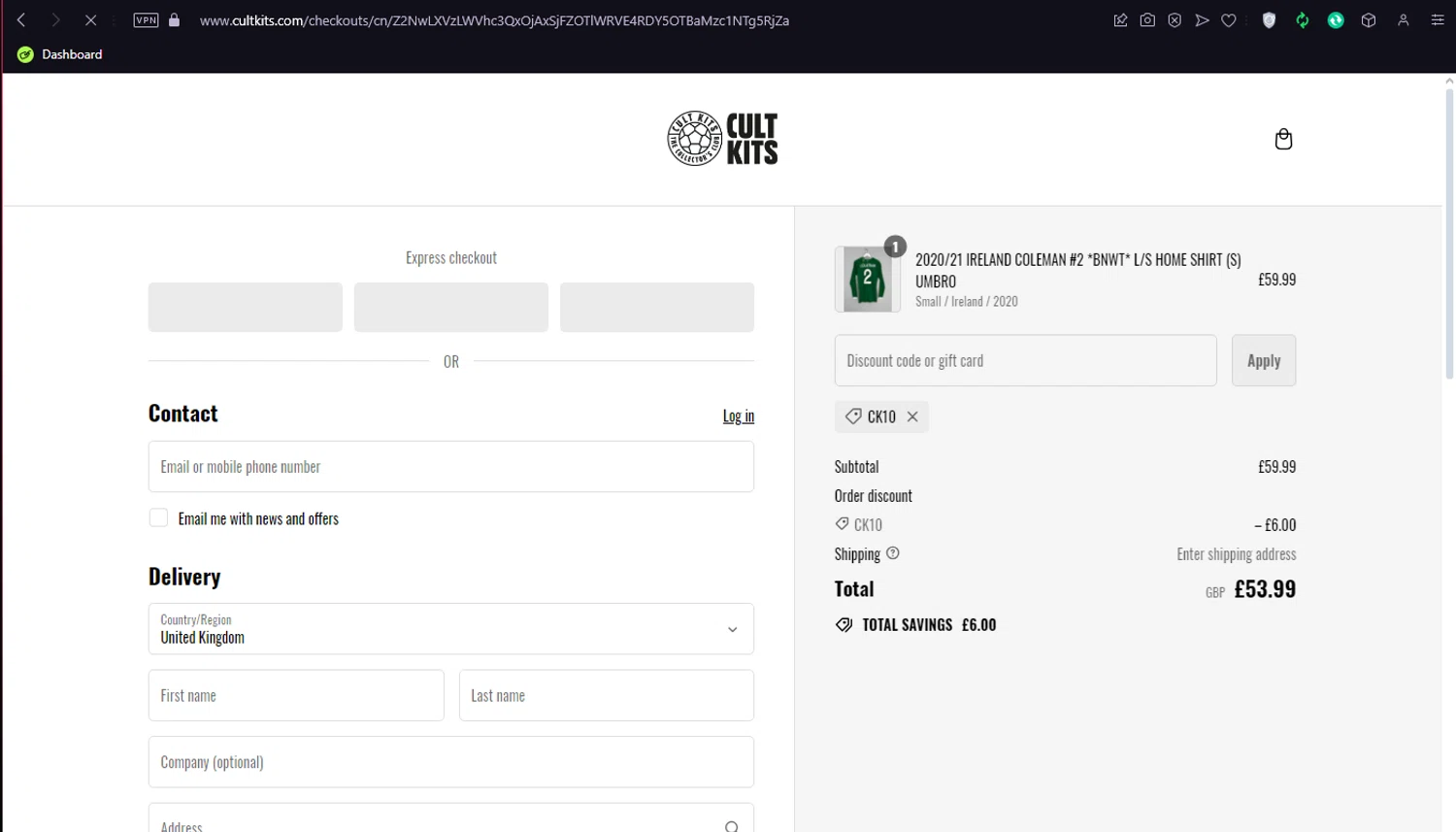Focus the Company (optional) field
The width and height of the screenshot is (1456, 832).
(x=451, y=762)
